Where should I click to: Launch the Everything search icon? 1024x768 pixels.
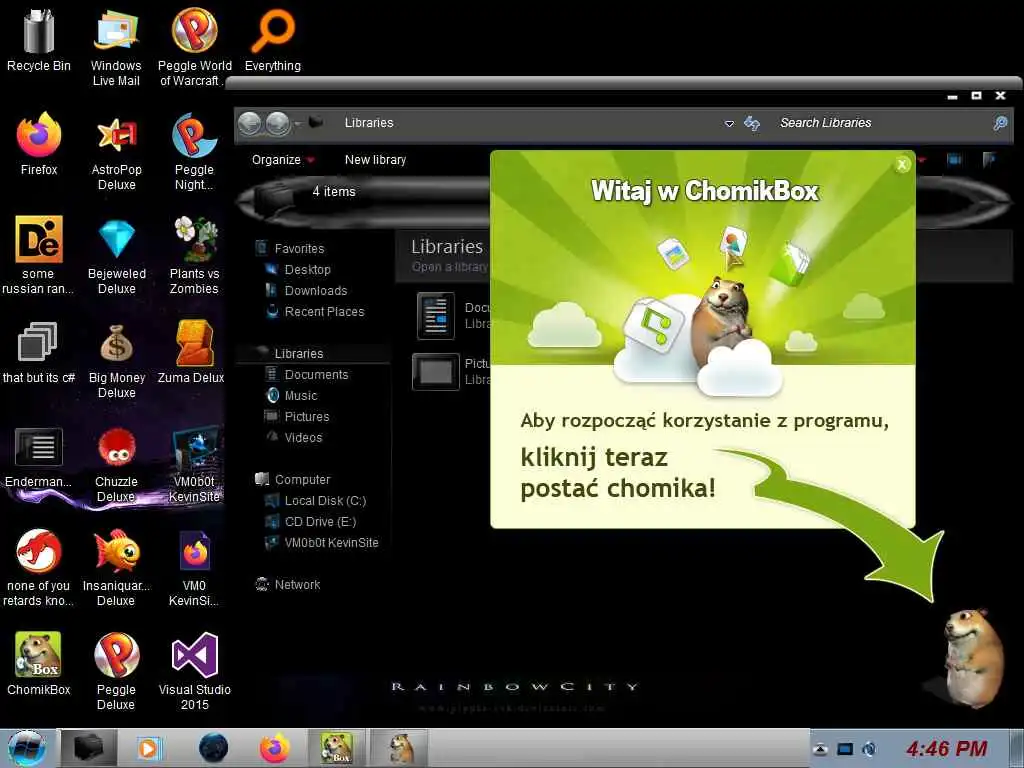click(x=273, y=39)
